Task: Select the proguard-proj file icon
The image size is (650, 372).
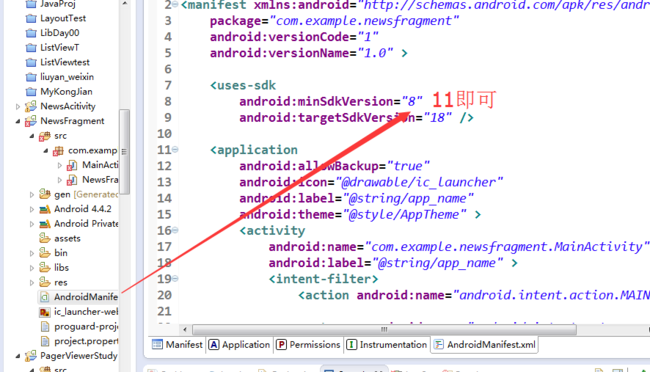Action: pyautogui.click(x=45, y=327)
